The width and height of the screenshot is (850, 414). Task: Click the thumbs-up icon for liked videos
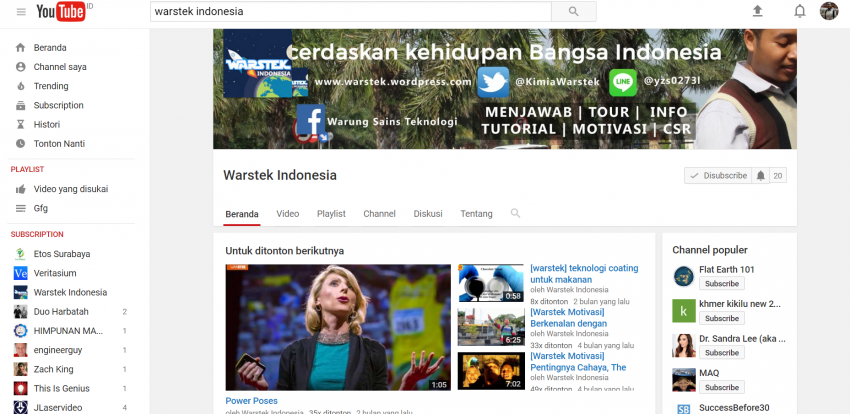[x=21, y=189]
